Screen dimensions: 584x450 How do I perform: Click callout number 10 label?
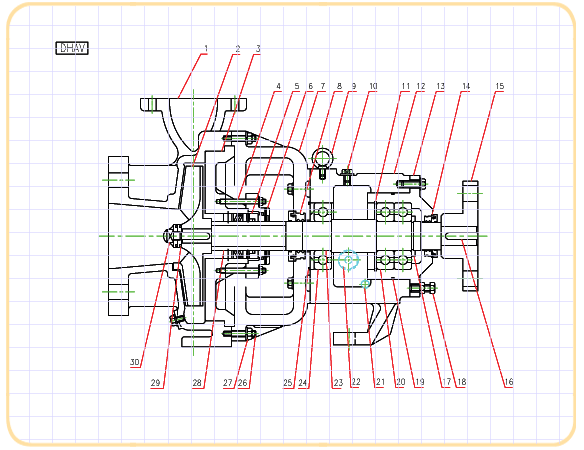[x=373, y=86]
